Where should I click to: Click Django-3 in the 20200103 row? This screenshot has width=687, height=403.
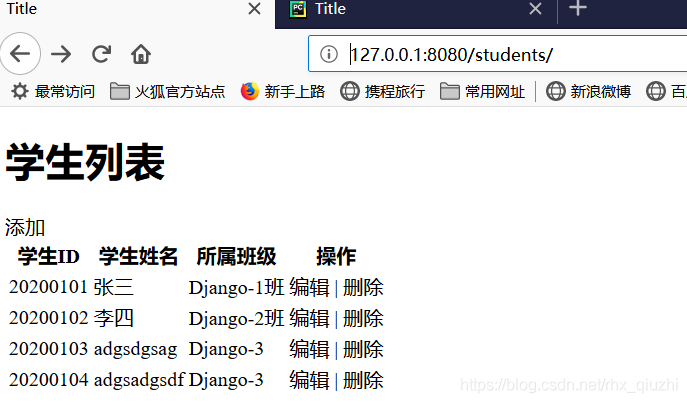(226, 349)
